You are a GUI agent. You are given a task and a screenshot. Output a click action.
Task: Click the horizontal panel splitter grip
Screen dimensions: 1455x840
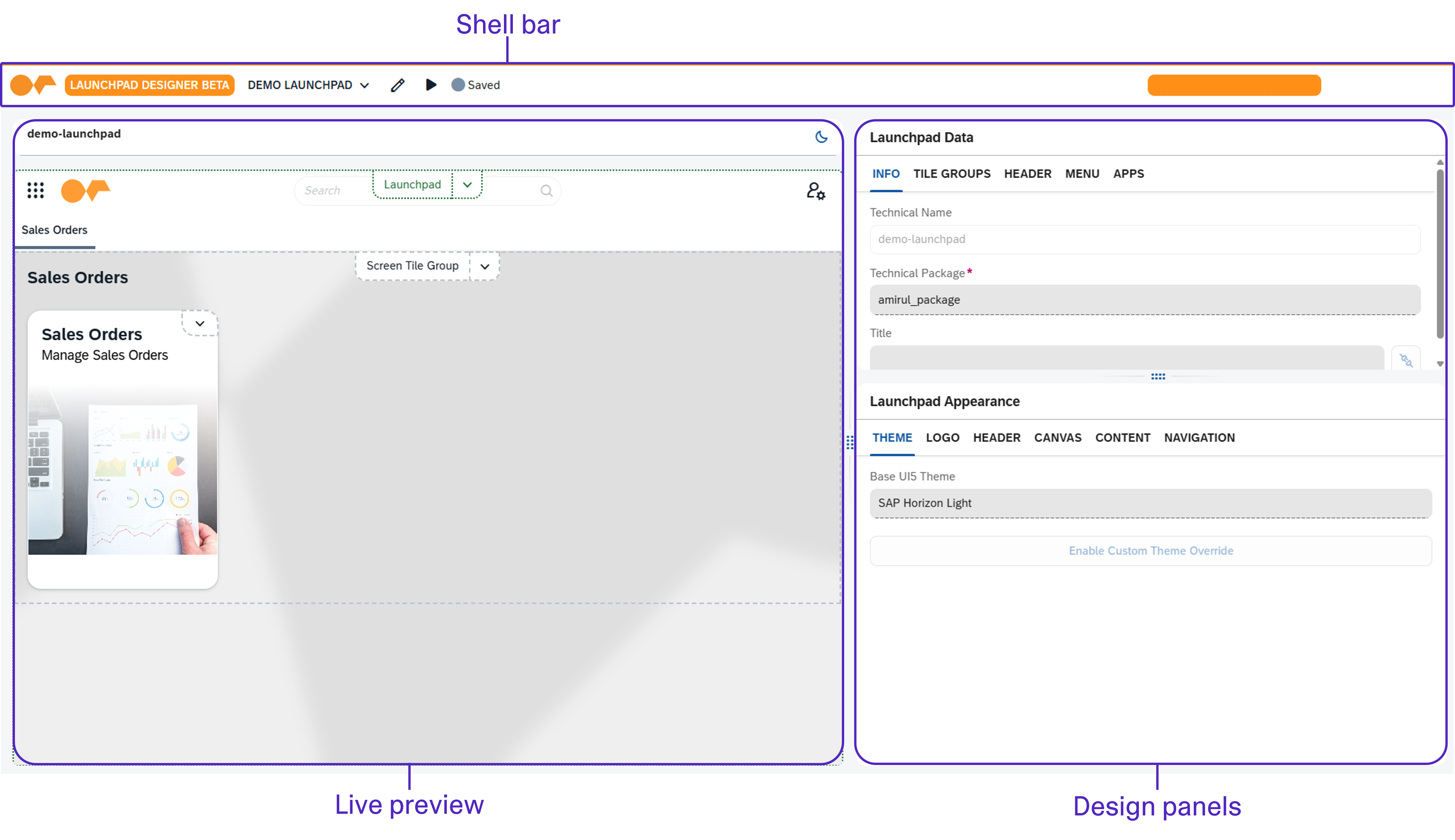(x=1158, y=376)
